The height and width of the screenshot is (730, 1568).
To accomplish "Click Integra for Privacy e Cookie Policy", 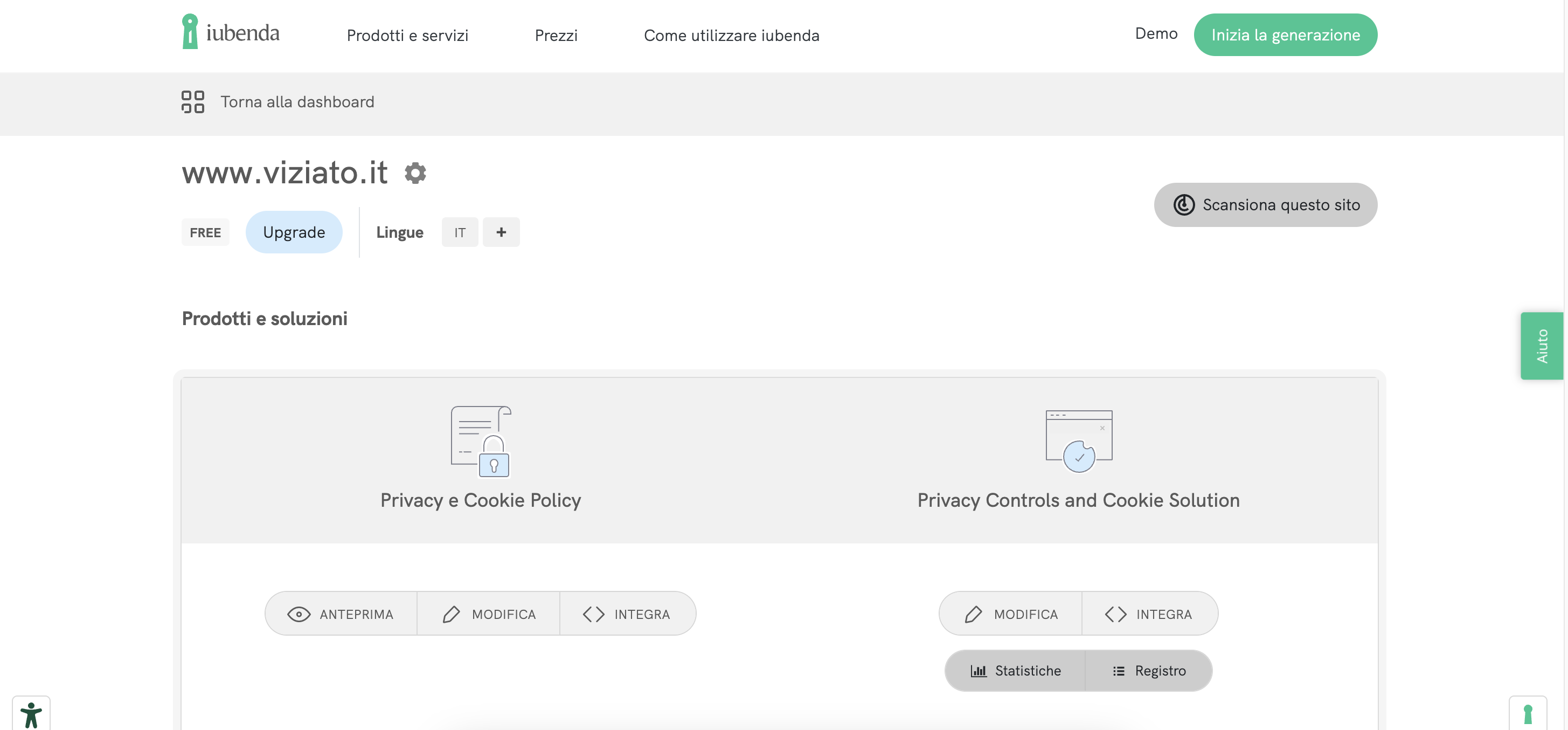I will click(x=627, y=614).
